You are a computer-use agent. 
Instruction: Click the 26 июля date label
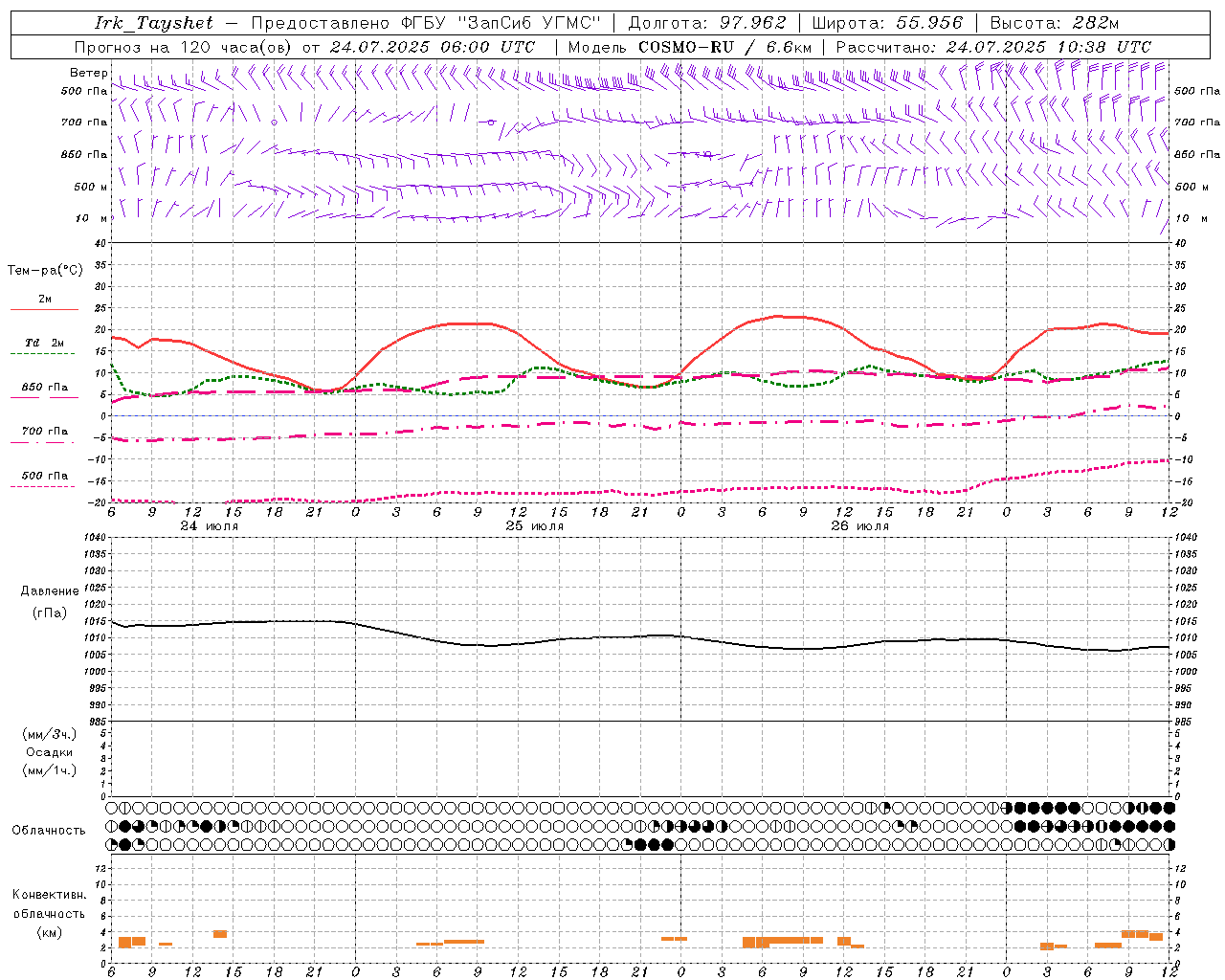pos(859,526)
